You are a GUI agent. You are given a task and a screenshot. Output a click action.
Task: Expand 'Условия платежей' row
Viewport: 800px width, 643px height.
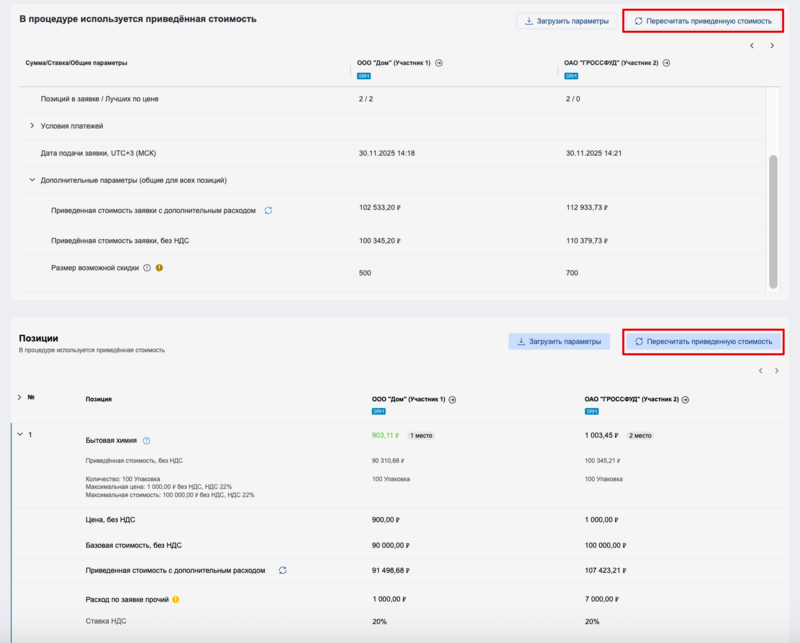(x=32, y=126)
